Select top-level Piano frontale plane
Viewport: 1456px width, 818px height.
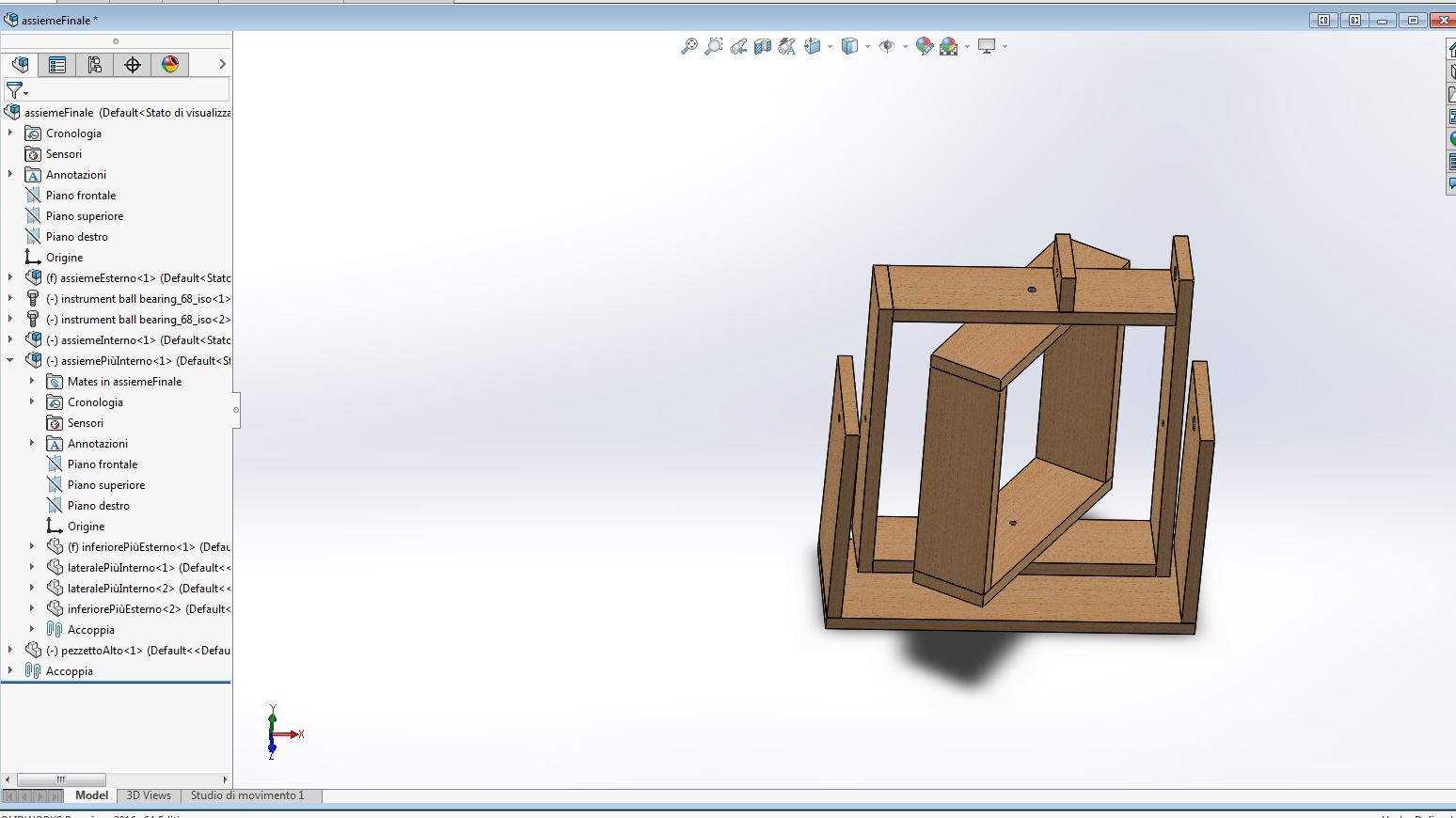(x=81, y=195)
